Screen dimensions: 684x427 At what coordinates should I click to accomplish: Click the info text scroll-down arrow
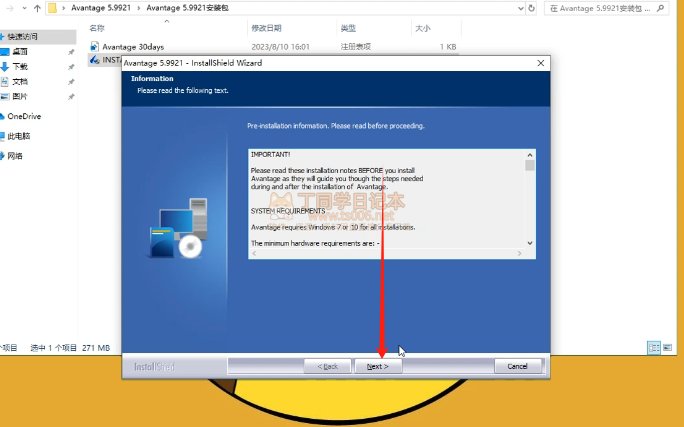[530, 243]
